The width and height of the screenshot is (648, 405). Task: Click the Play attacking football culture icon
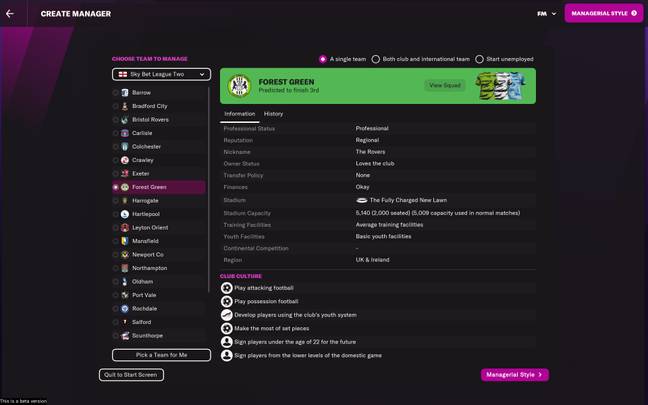point(226,288)
